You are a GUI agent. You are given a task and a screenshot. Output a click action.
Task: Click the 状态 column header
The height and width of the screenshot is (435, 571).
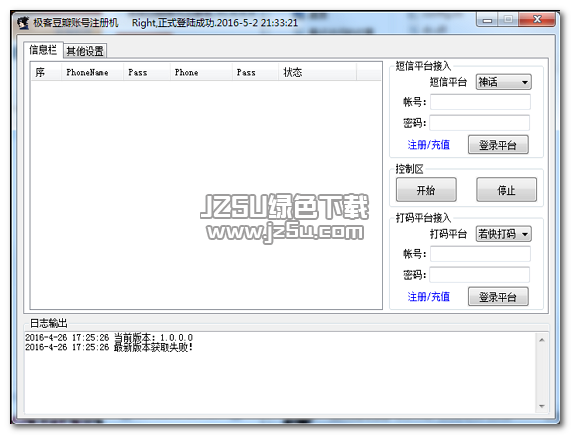[x=317, y=72]
